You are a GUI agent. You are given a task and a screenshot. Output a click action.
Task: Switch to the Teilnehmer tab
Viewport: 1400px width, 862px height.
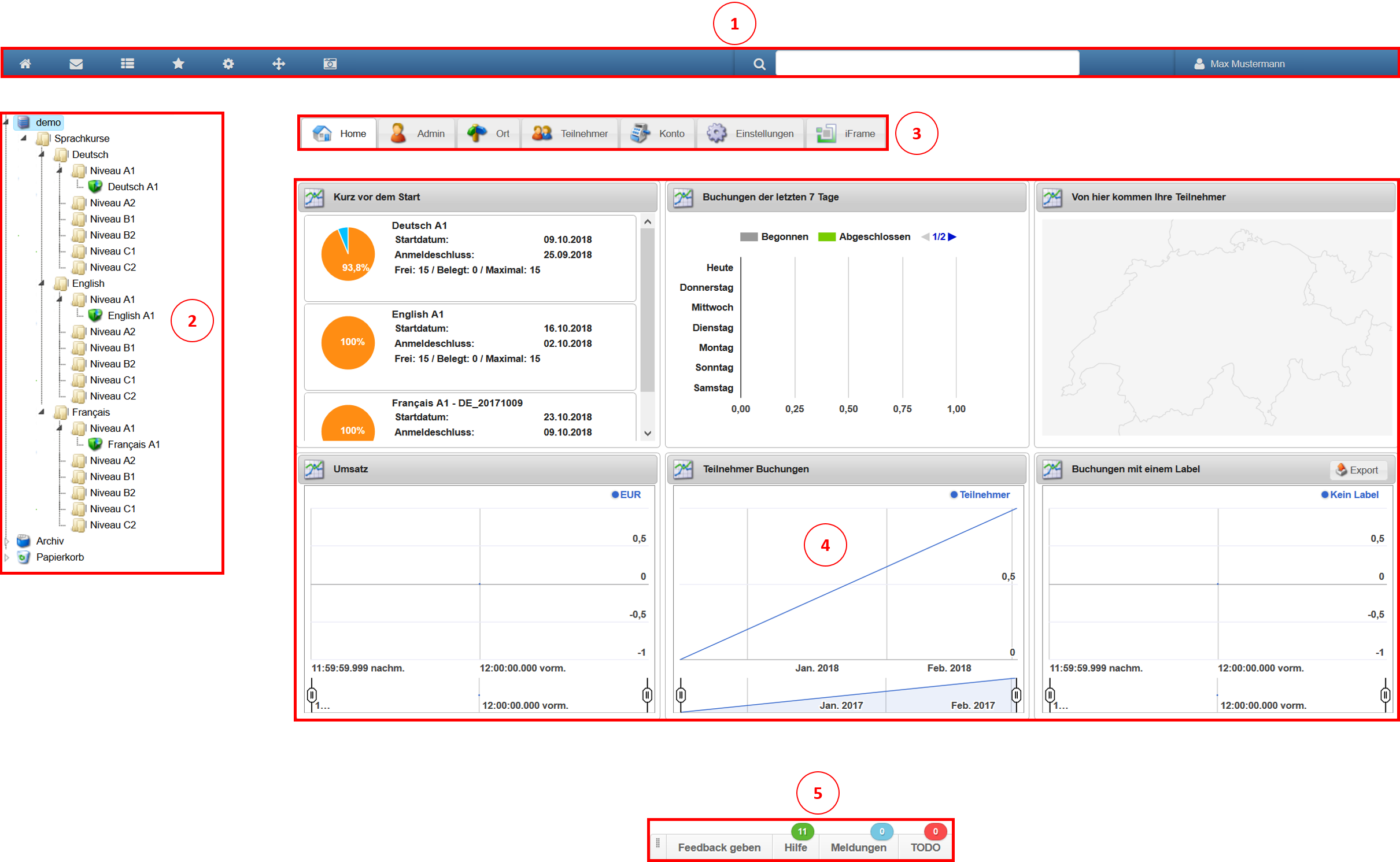[570, 134]
